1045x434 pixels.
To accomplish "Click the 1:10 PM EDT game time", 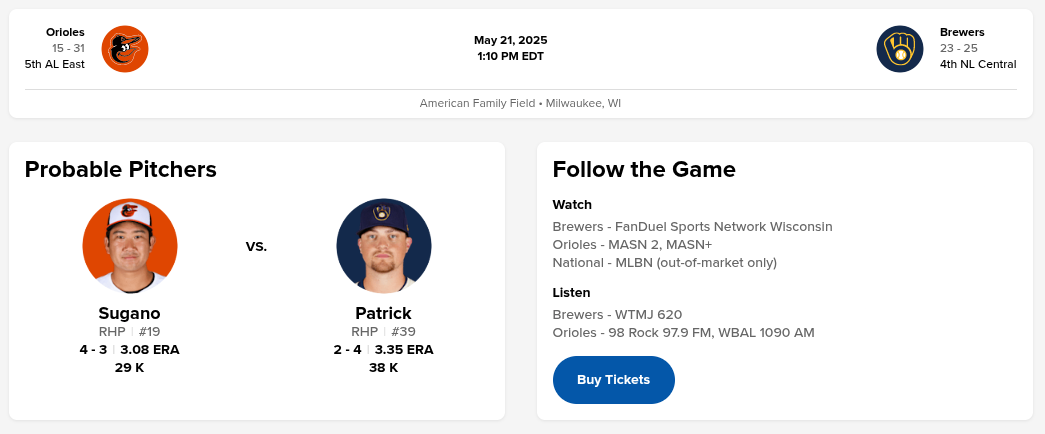I will pyautogui.click(x=510, y=56).
